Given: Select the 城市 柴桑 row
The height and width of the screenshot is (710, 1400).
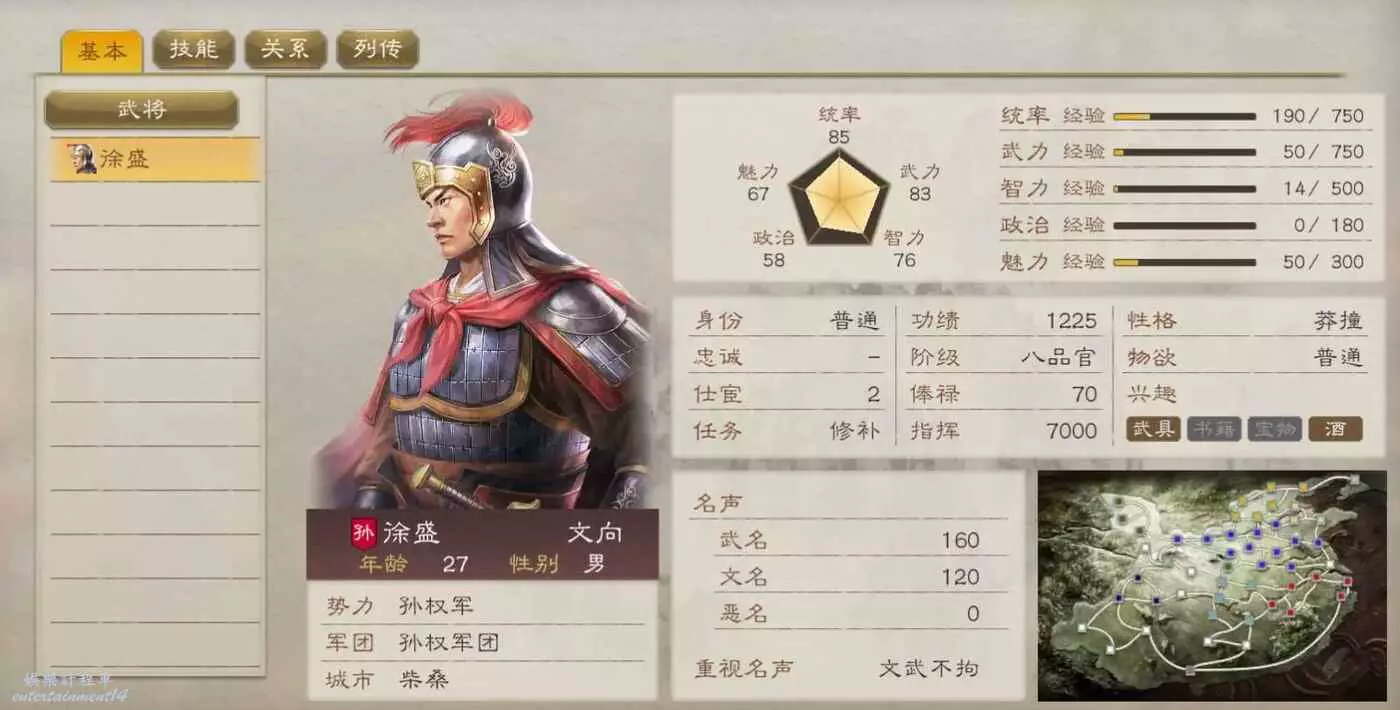Looking at the screenshot, I should tap(482, 680).
